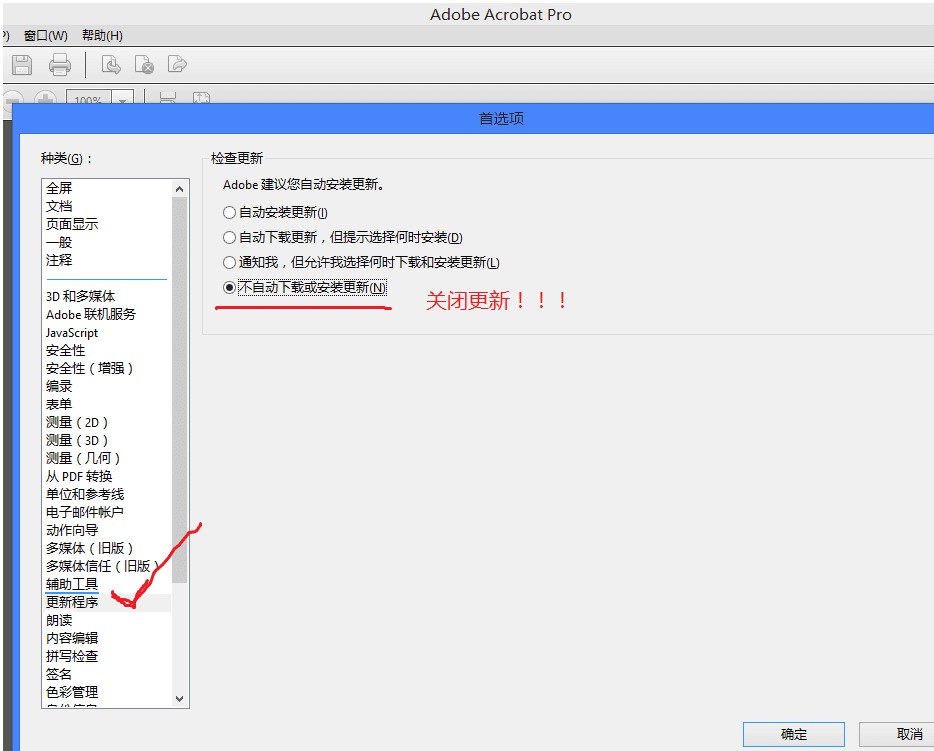
Task: Select the 全屏 category
Action: tap(59, 188)
